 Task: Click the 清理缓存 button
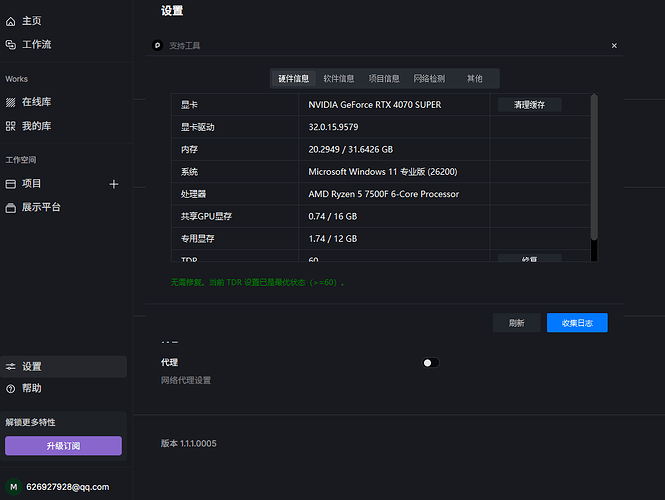coord(529,105)
